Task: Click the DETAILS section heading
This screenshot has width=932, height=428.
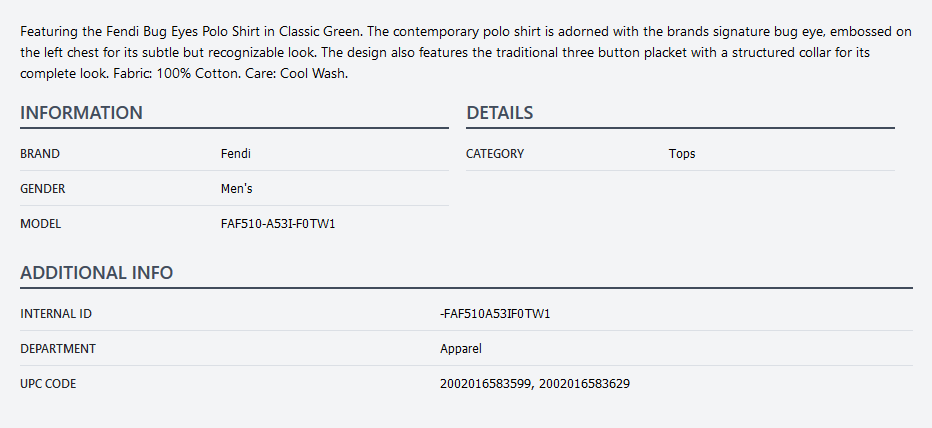Action: [499, 113]
